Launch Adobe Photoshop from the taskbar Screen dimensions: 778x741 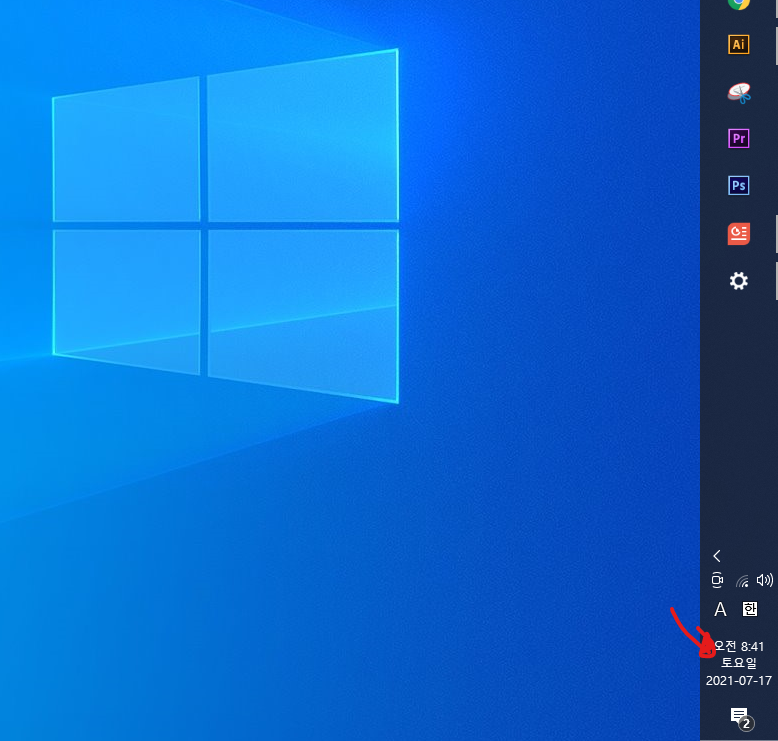(739, 186)
